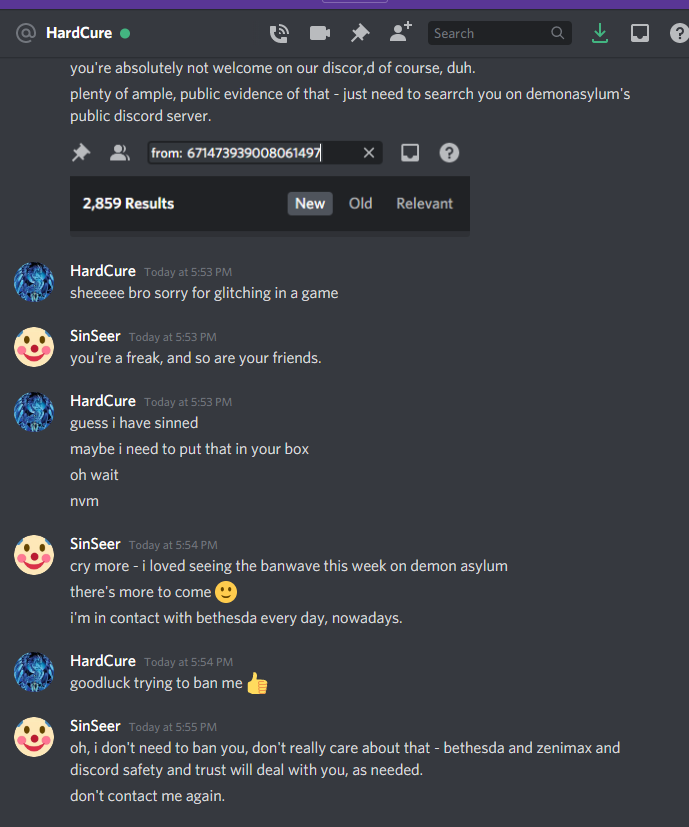Open pinned messages from top header

tap(360, 33)
